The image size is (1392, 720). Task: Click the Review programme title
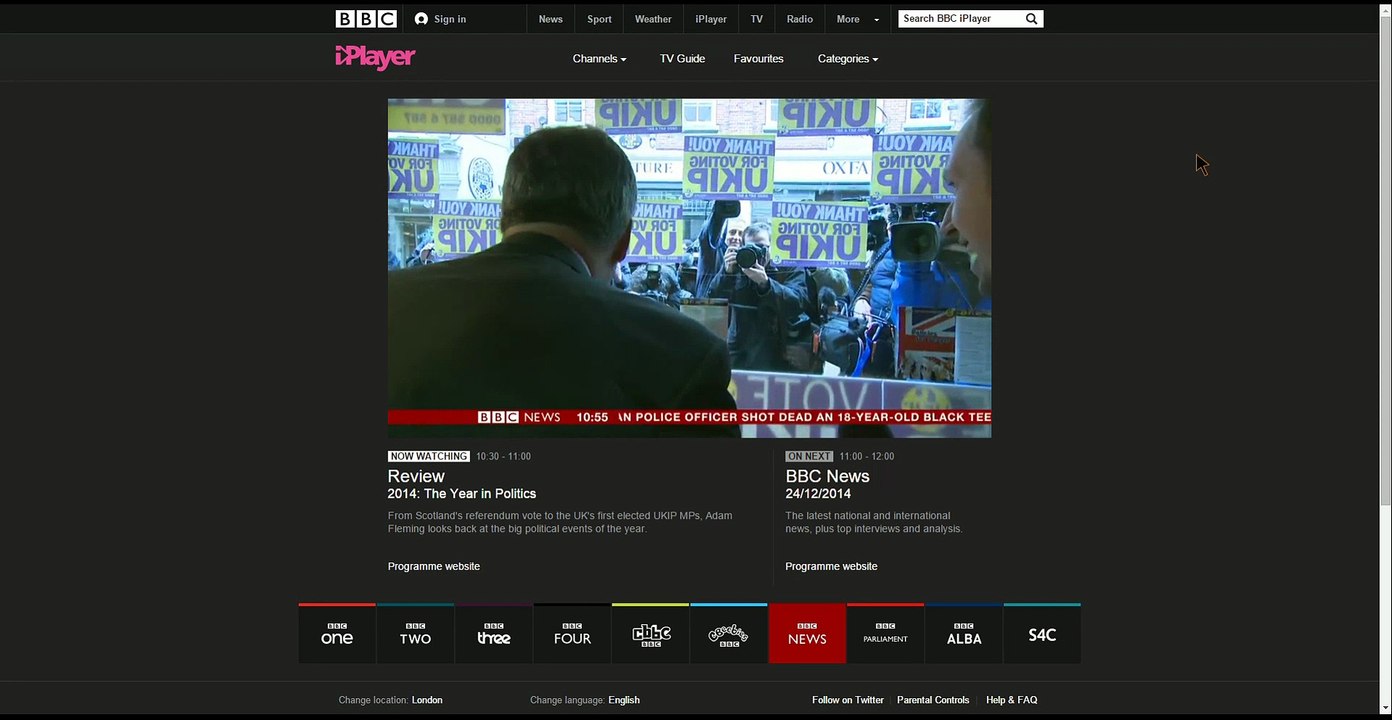416,476
